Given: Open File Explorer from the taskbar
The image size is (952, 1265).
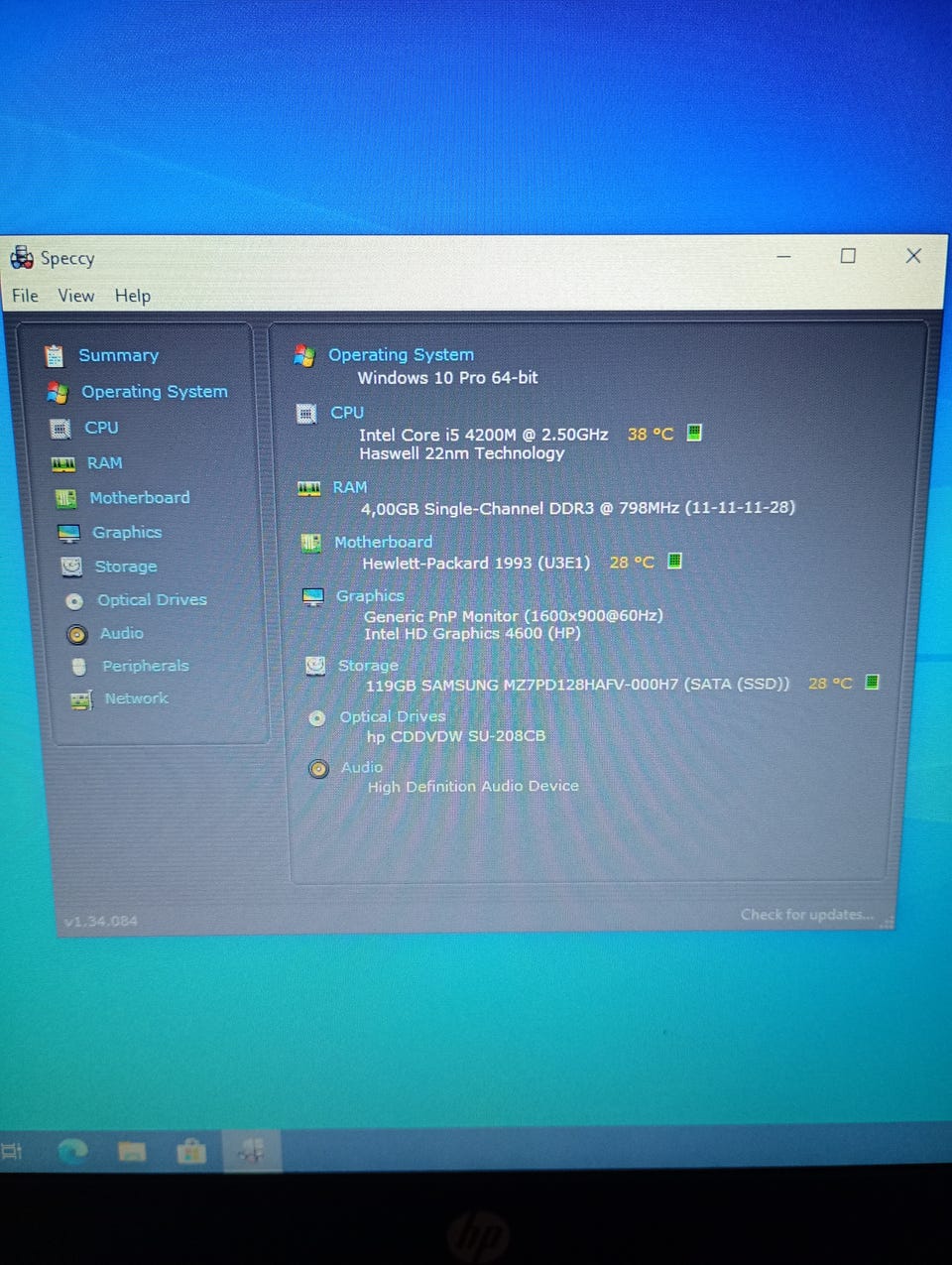Looking at the screenshot, I should coord(132,1151).
